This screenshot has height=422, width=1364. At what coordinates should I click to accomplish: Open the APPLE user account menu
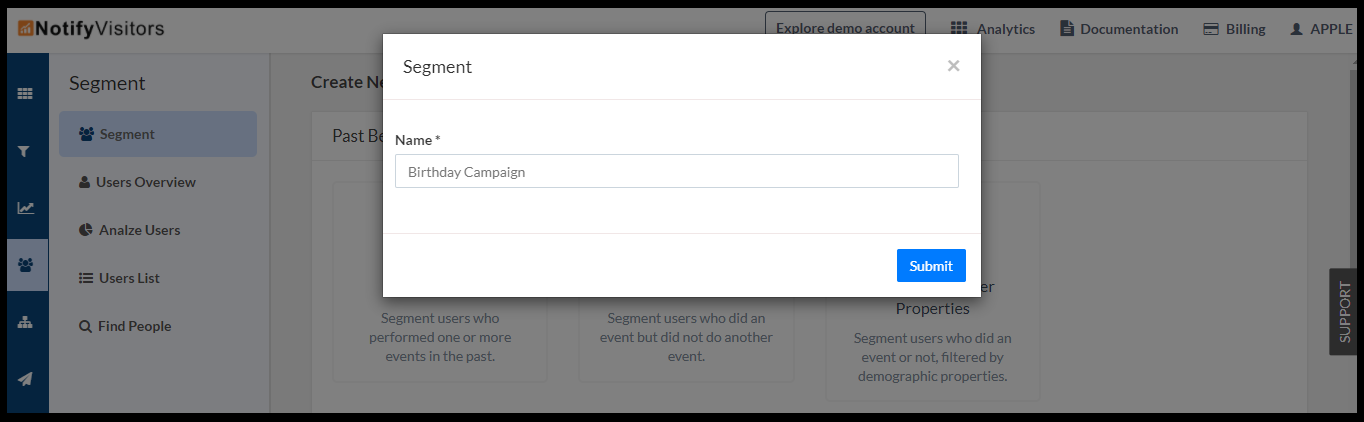pos(1320,29)
